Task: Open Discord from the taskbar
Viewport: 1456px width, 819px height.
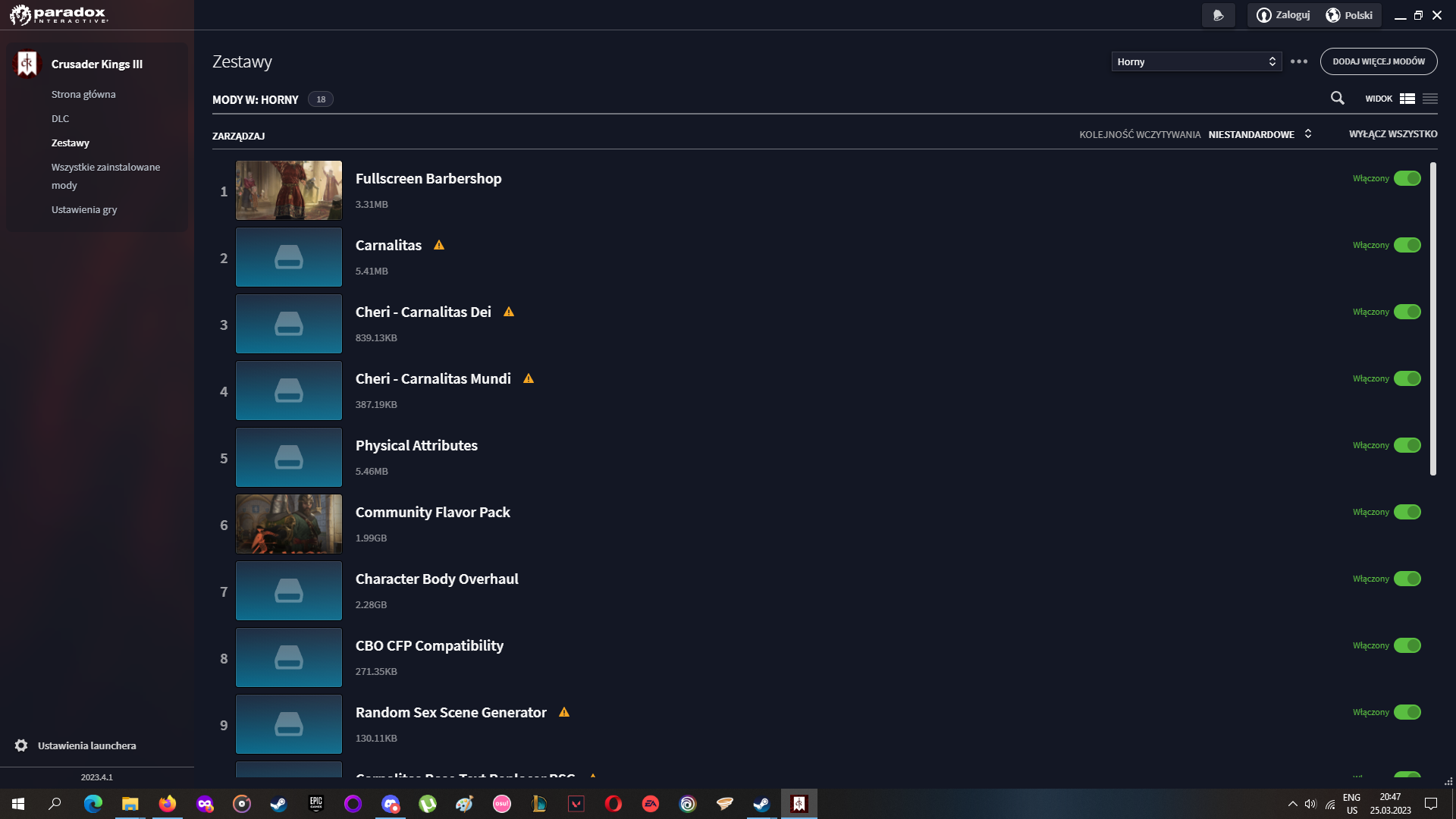Action: point(391,804)
